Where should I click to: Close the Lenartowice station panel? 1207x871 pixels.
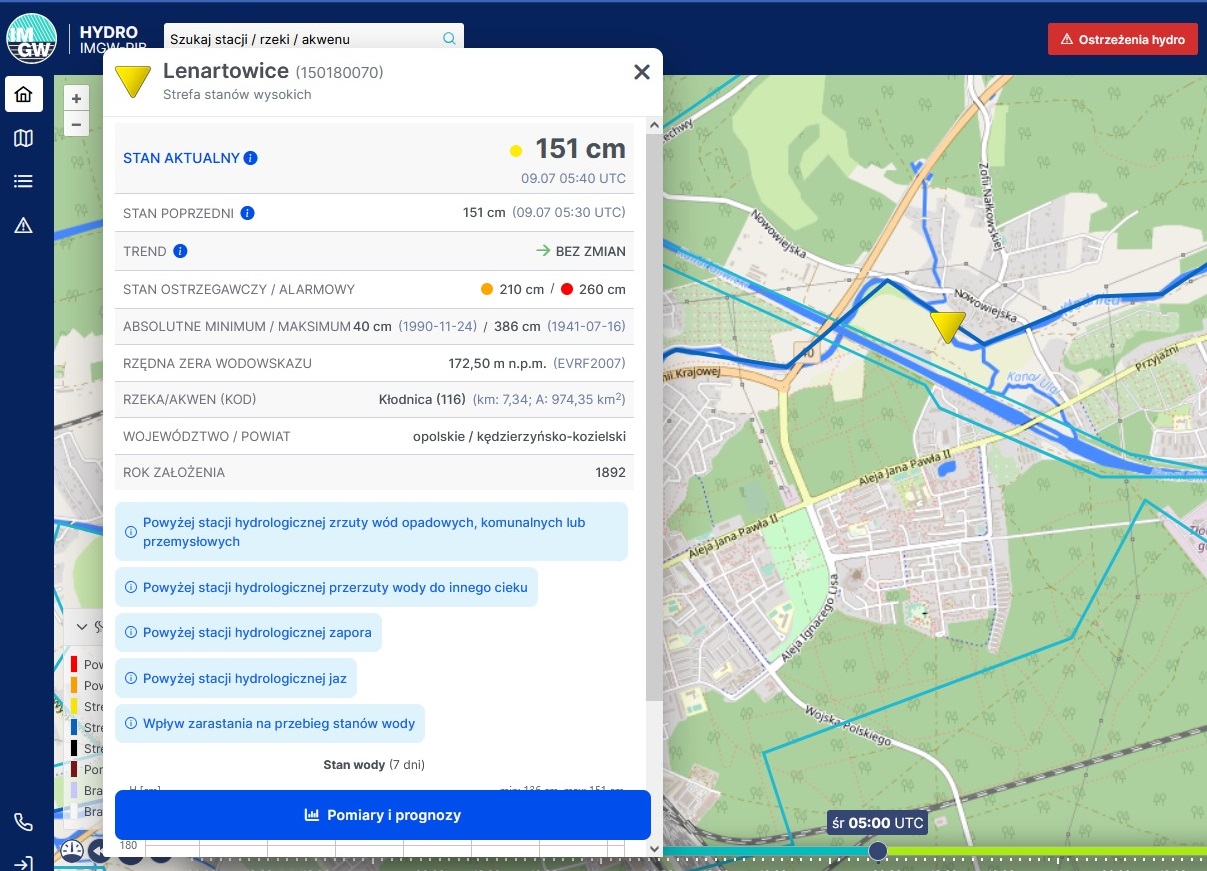click(x=642, y=72)
